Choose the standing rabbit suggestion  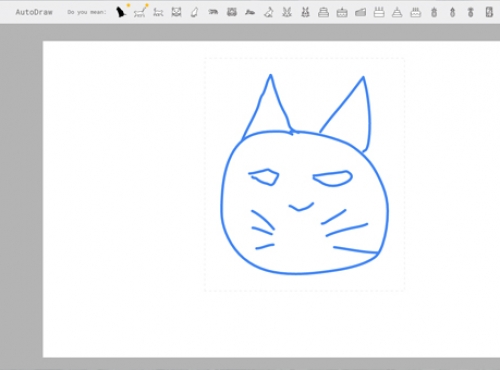coord(305,13)
